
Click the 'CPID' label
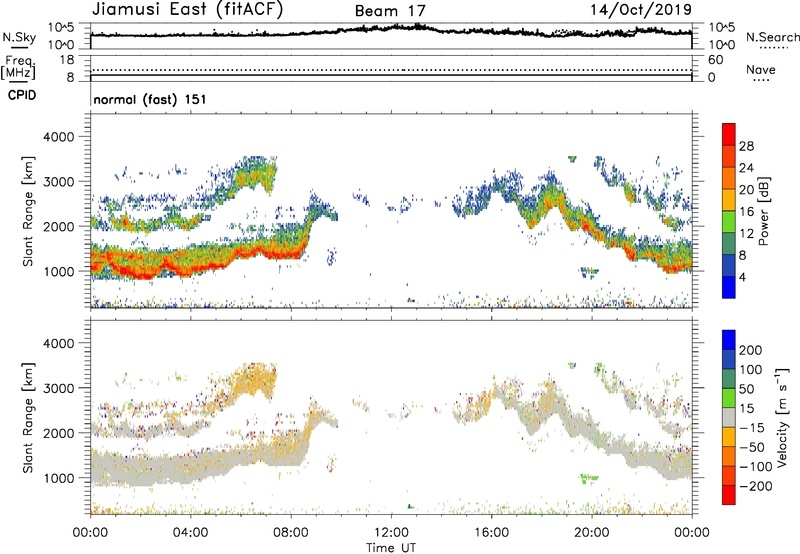(x=22, y=95)
